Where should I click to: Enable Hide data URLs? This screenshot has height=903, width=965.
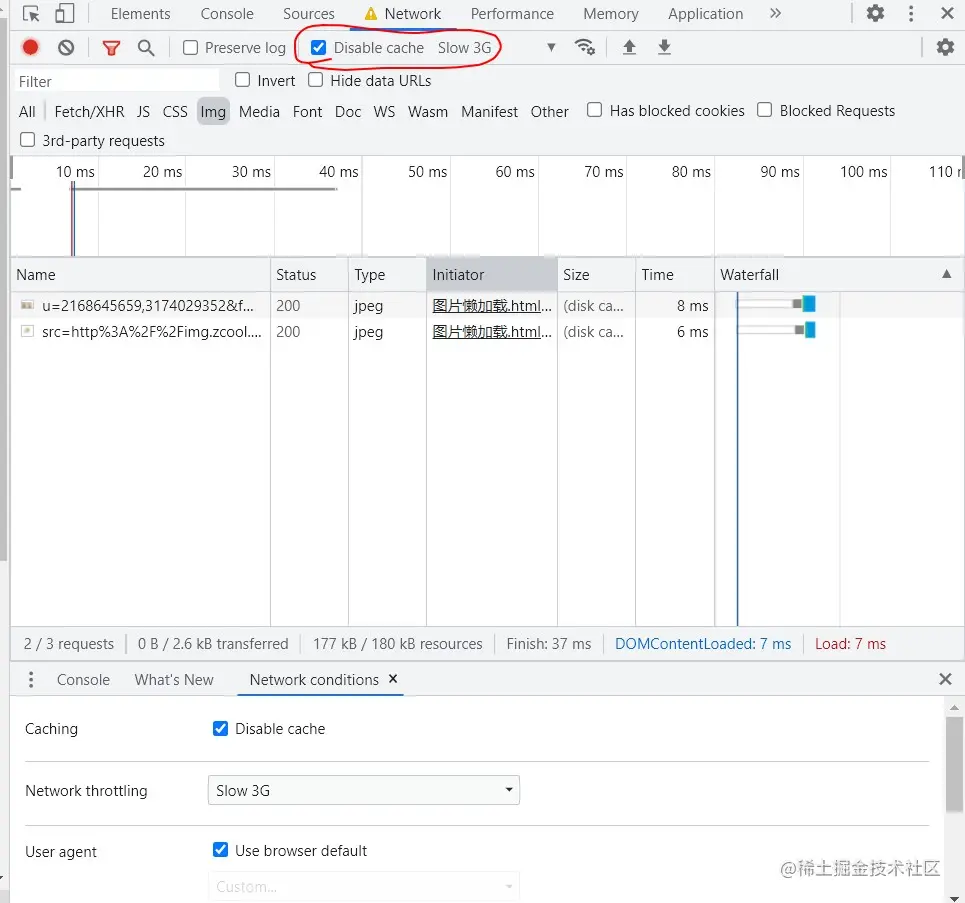coord(315,80)
